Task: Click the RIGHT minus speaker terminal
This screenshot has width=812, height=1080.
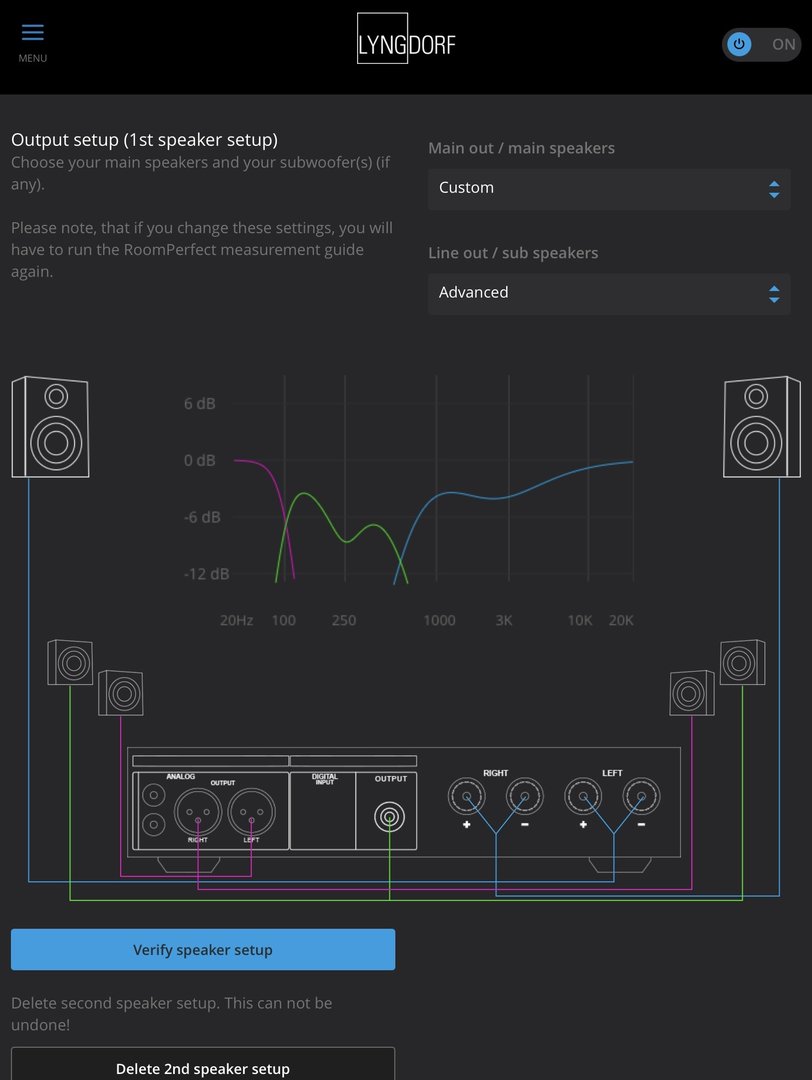Action: pyautogui.click(x=525, y=796)
